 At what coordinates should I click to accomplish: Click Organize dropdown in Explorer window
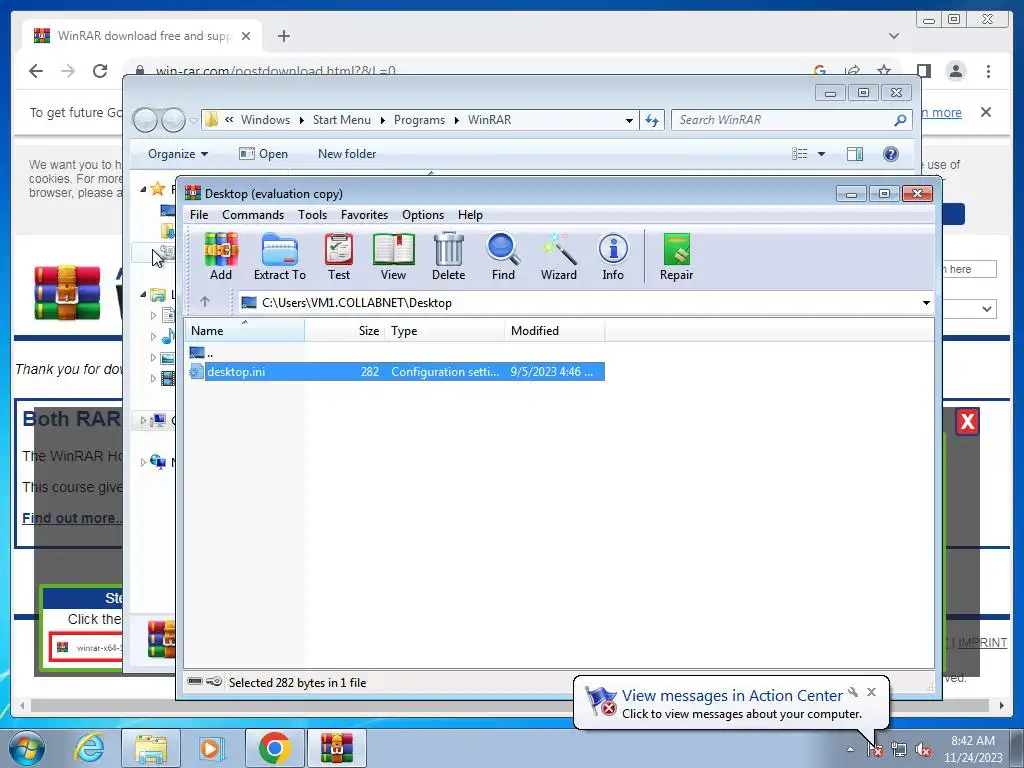178,154
